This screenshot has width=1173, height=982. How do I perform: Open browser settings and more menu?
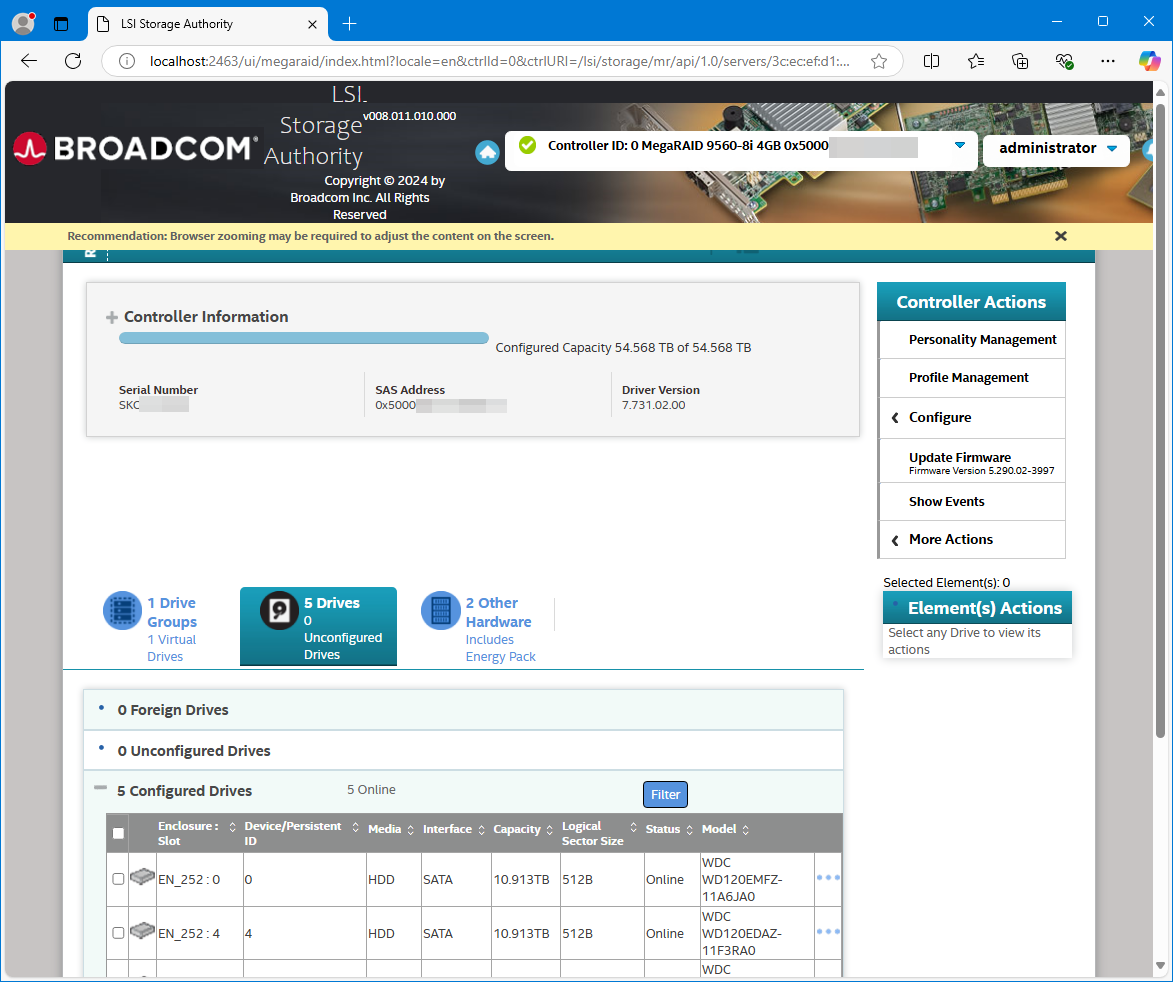(1108, 61)
